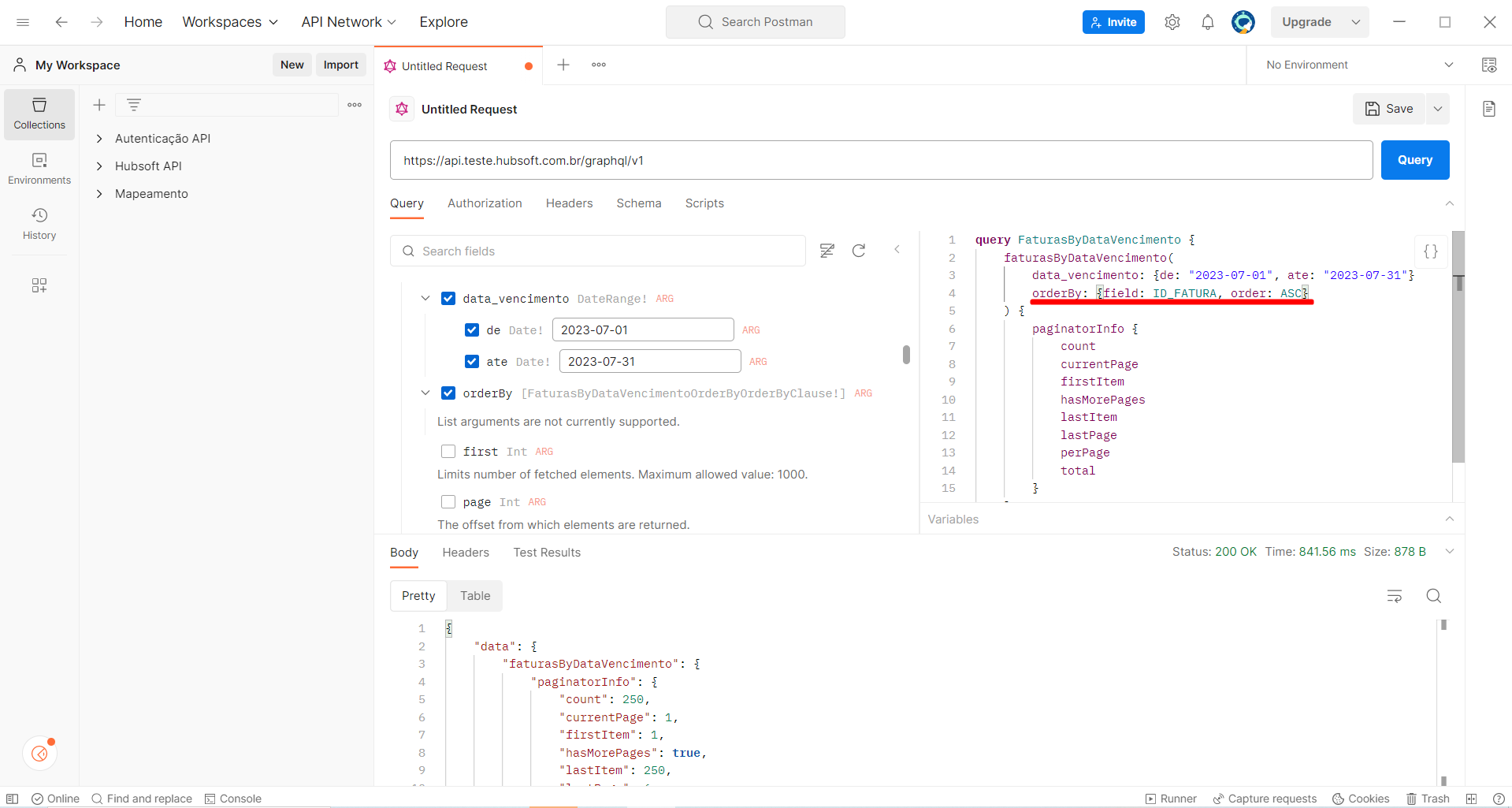Switch response view to Table
This screenshot has width=1512, height=808.
point(475,596)
